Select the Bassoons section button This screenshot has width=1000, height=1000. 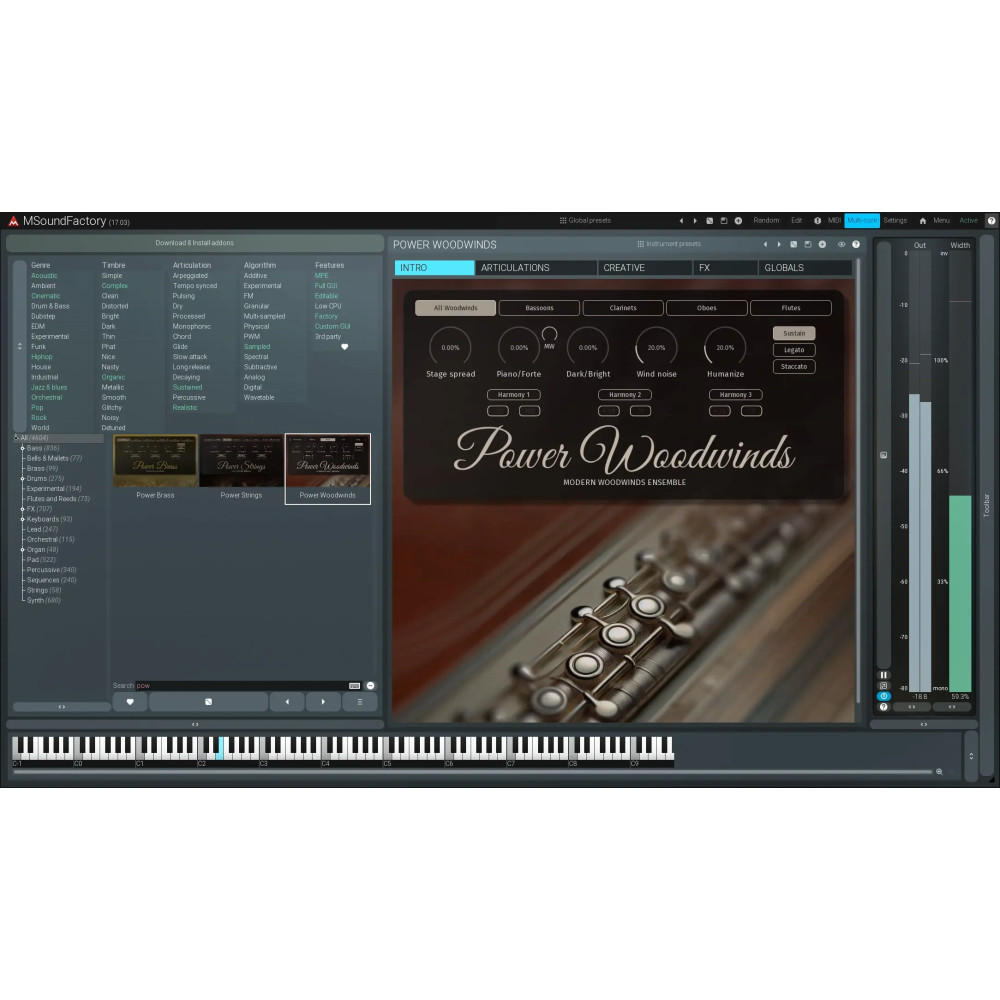click(538, 308)
